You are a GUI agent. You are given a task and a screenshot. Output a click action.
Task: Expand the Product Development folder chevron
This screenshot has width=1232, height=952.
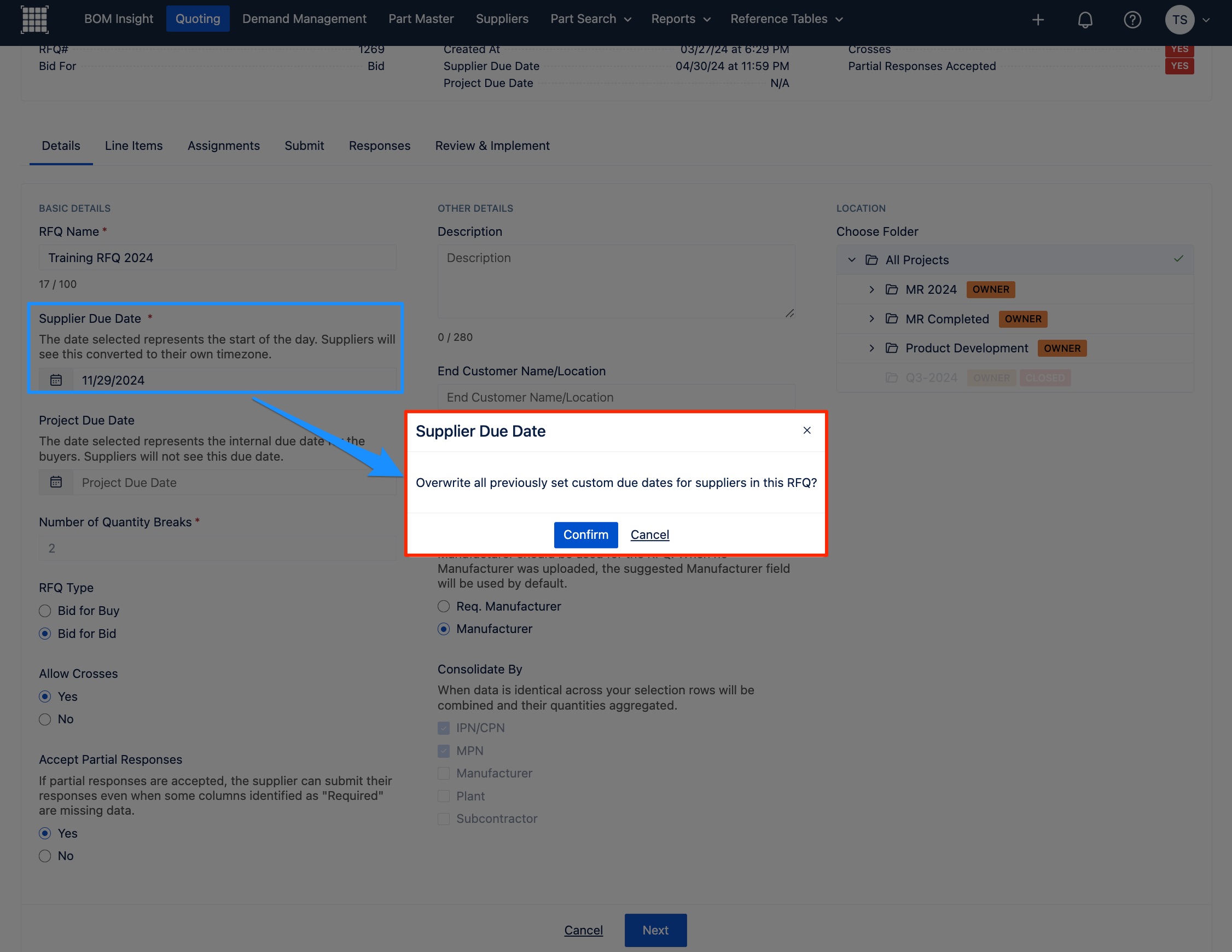tap(871, 347)
